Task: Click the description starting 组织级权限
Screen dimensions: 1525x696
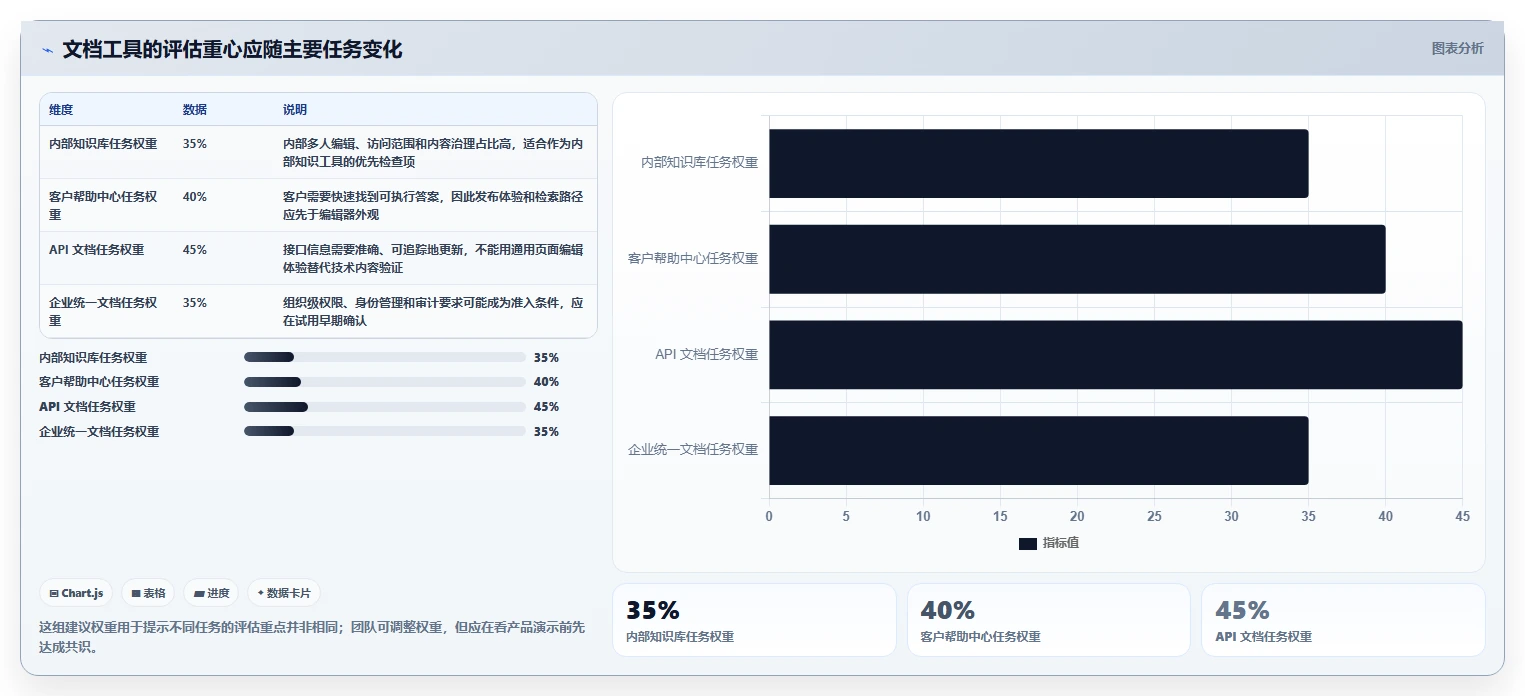Action: (433, 312)
